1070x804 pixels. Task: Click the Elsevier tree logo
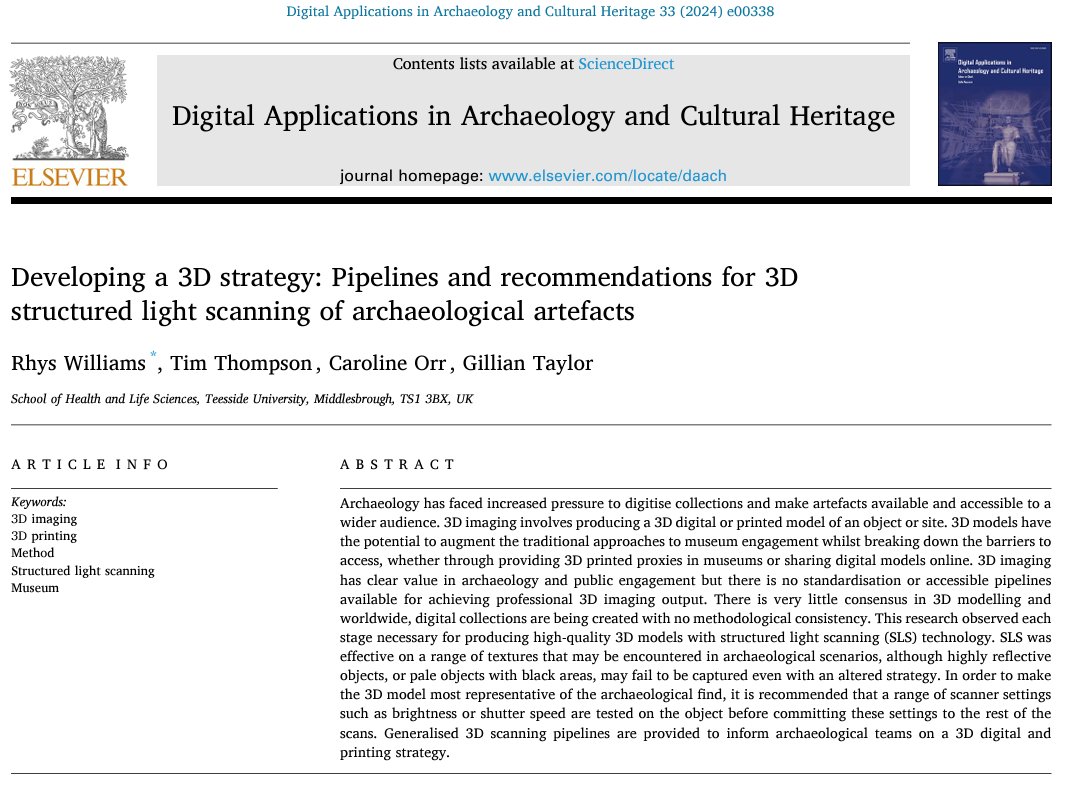click(x=68, y=108)
